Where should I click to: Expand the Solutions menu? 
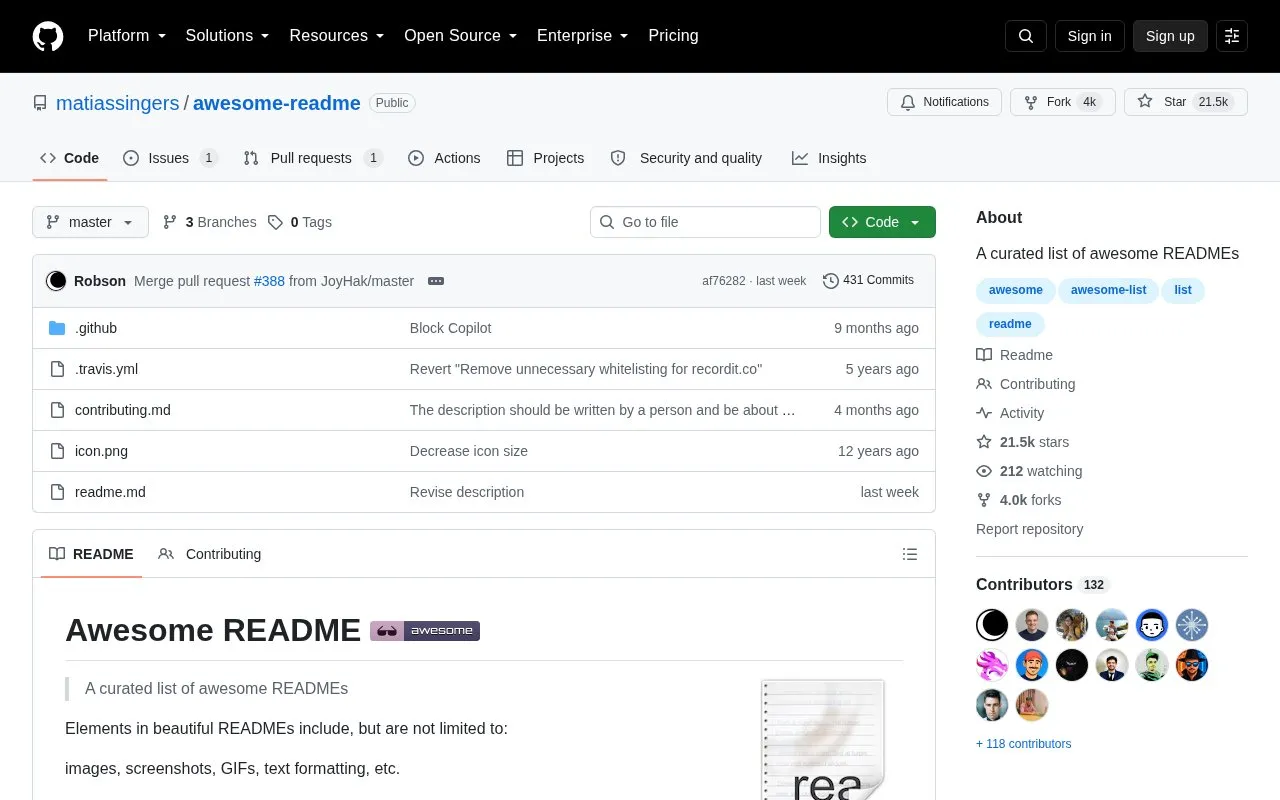(227, 36)
